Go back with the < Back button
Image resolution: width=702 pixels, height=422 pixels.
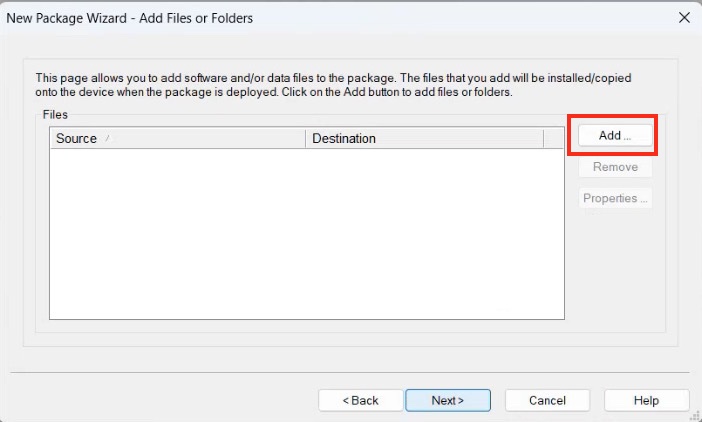pos(360,400)
